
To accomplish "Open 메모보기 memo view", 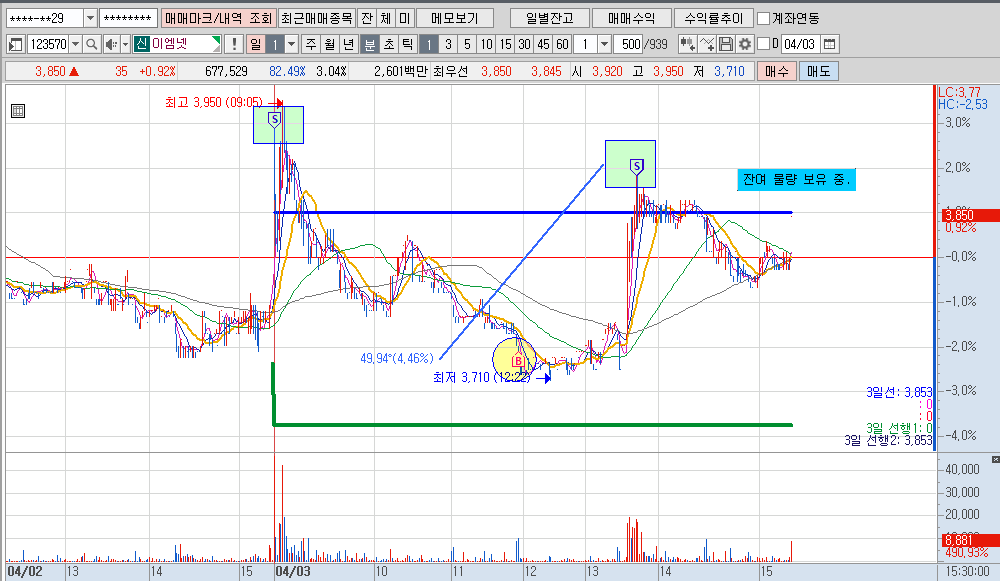I will pyautogui.click(x=455, y=18).
